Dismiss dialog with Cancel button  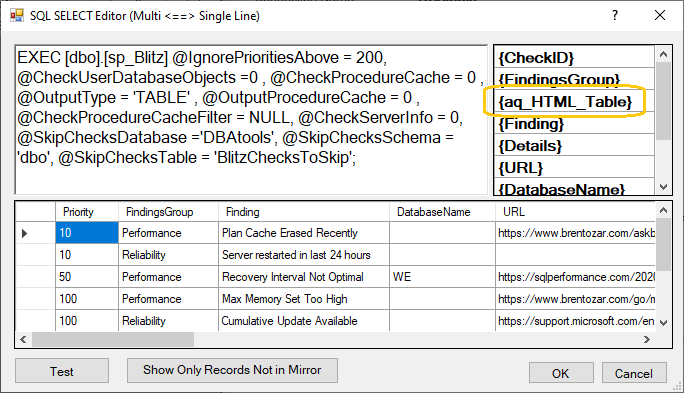click(634, 373)
